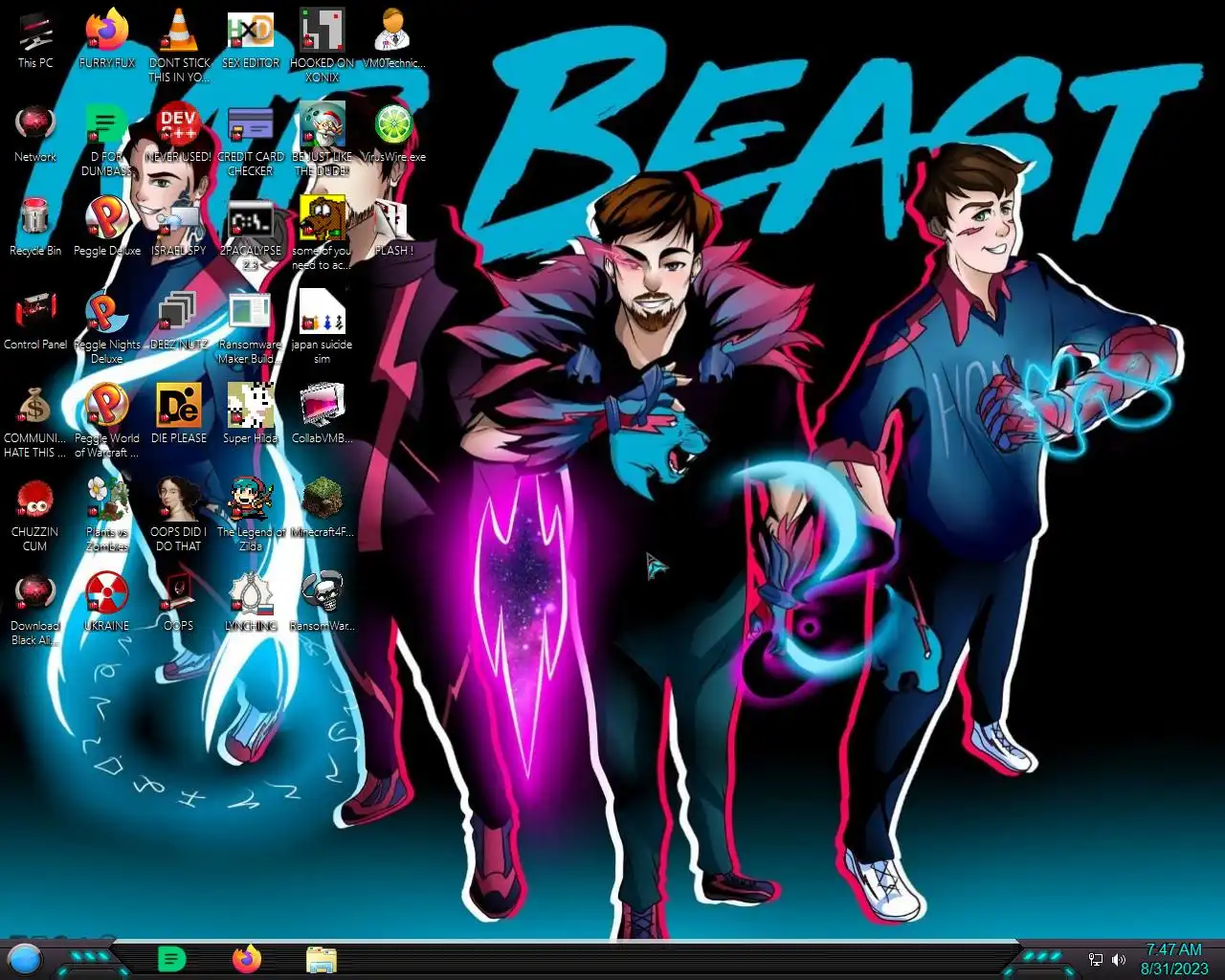Select the HxD hex editor shortcut
The width and height of the screenshot is (1225, 980).
pos(251,40)
